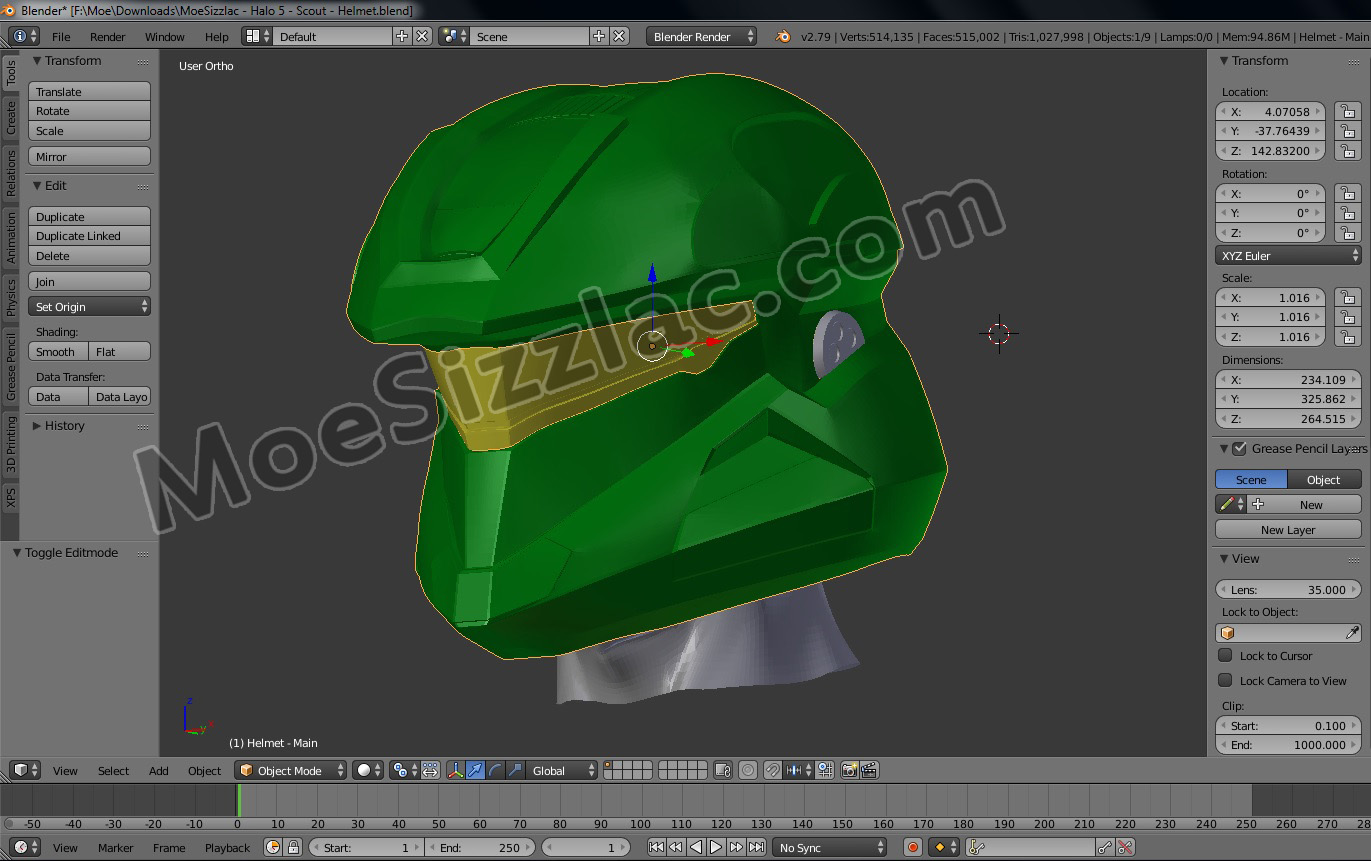Open the Global orientation dropdown
This screenshot has height=861, width=1371.
(563, 770)
